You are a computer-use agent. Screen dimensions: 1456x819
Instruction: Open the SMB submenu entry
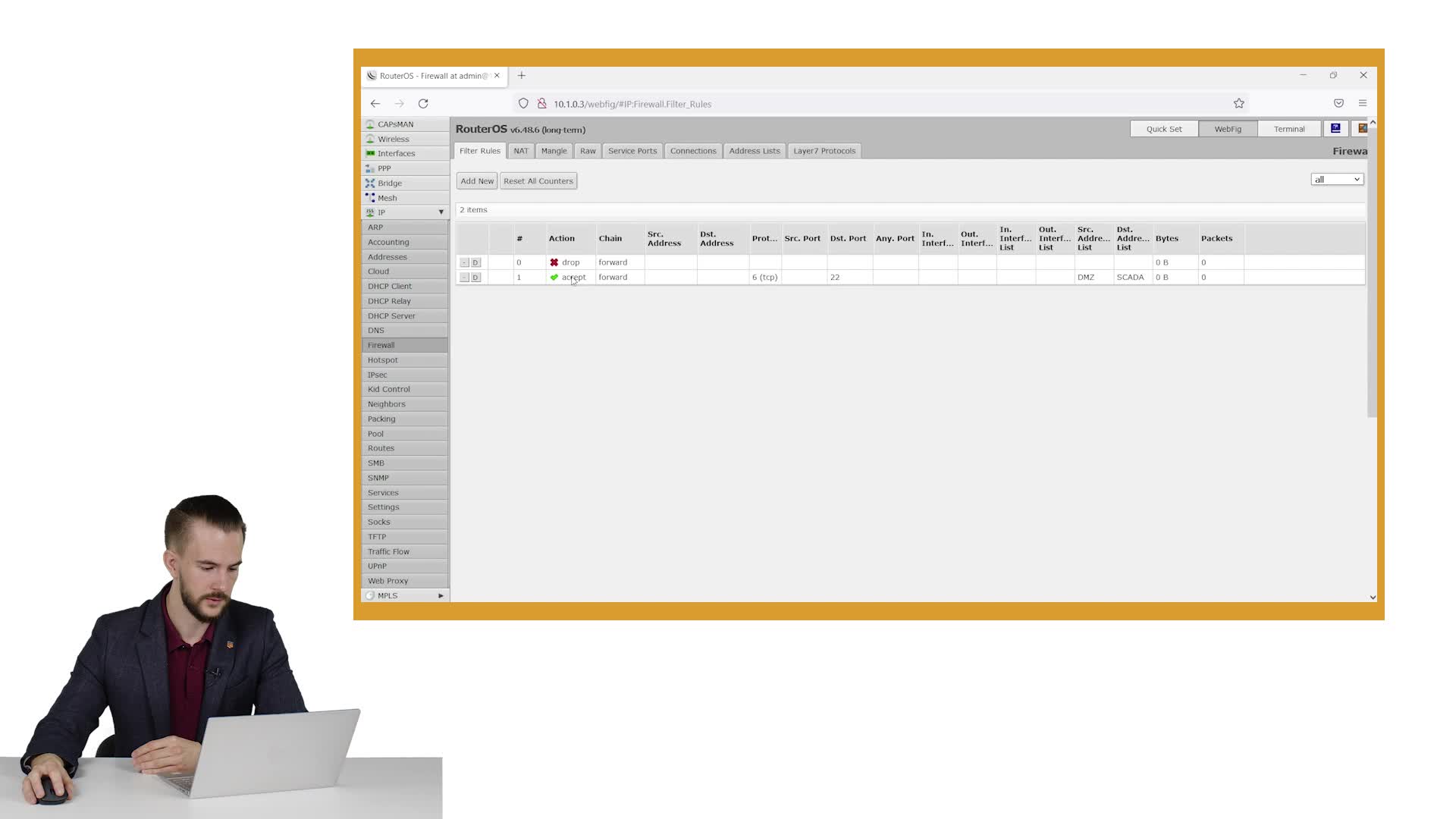click(405, 463)
